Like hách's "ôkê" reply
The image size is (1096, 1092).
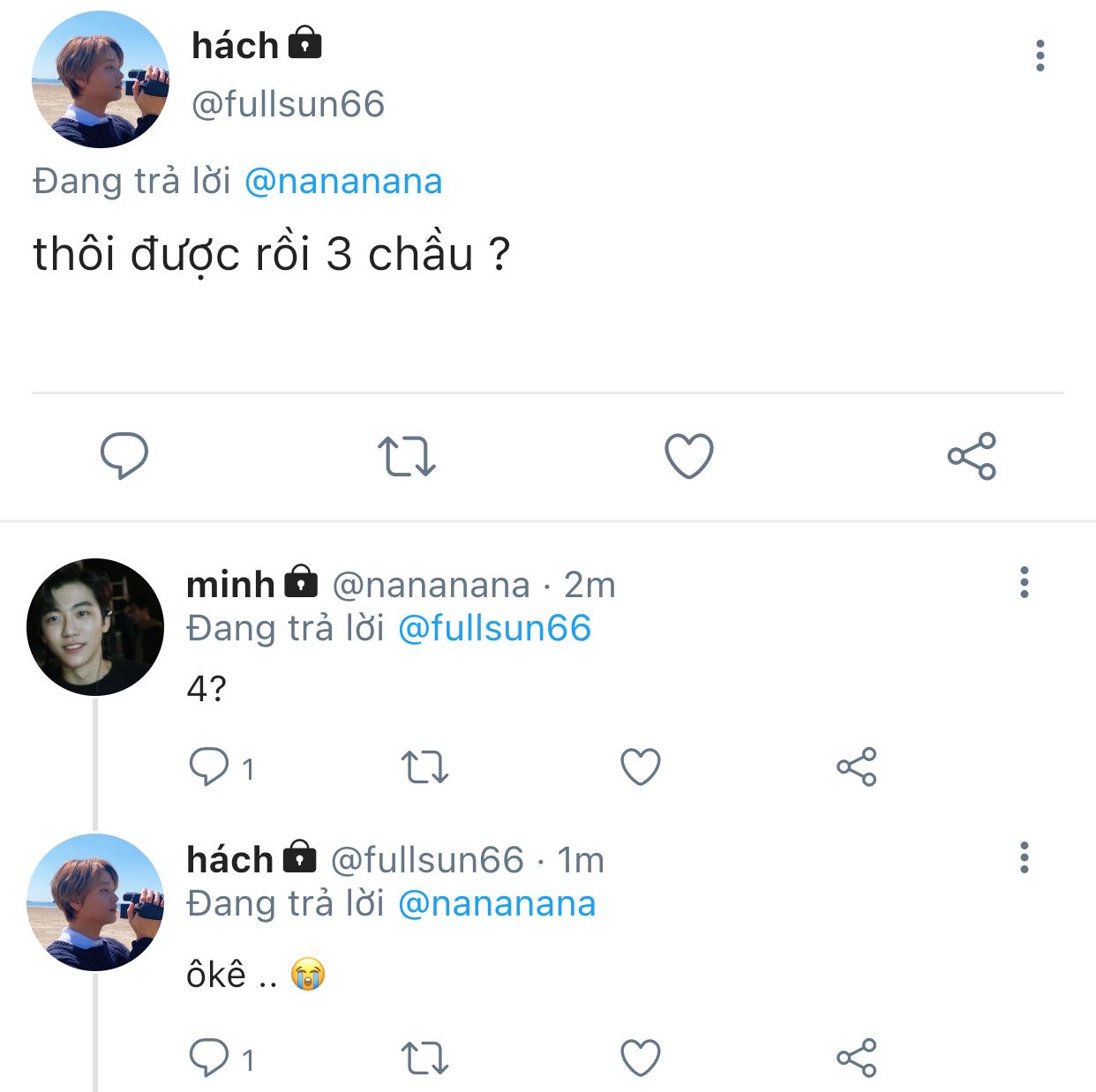click(641, 1058)
